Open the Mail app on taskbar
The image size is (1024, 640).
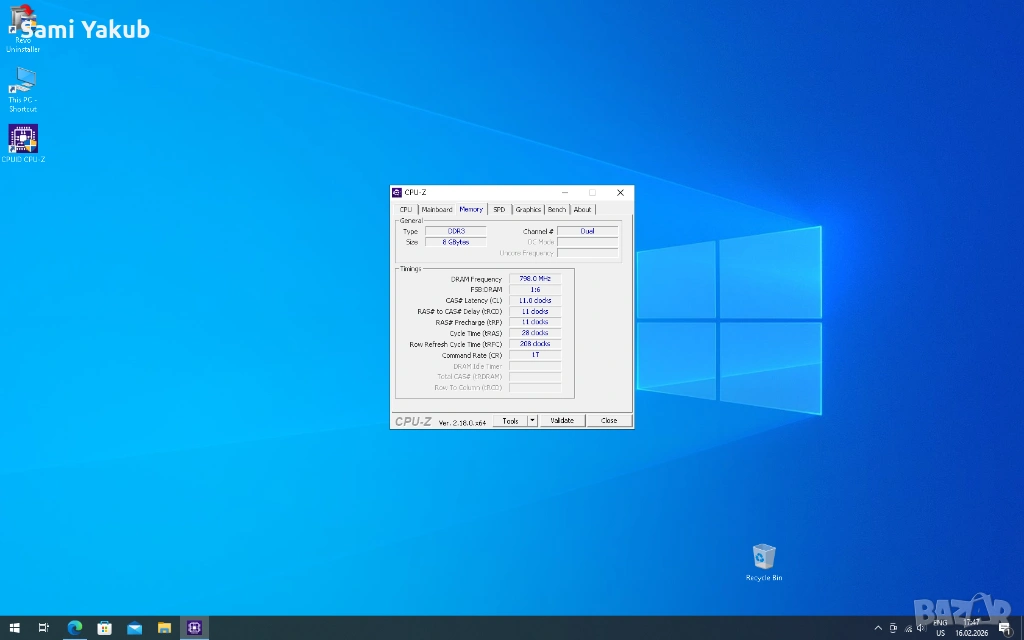[134, 628]
